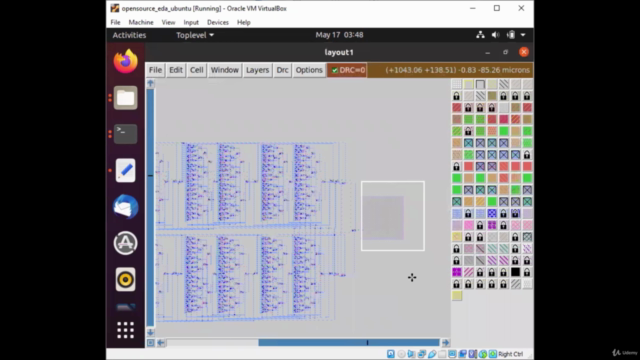
Task: Click the power icon in top bar
Action: [x=511, y=35]
